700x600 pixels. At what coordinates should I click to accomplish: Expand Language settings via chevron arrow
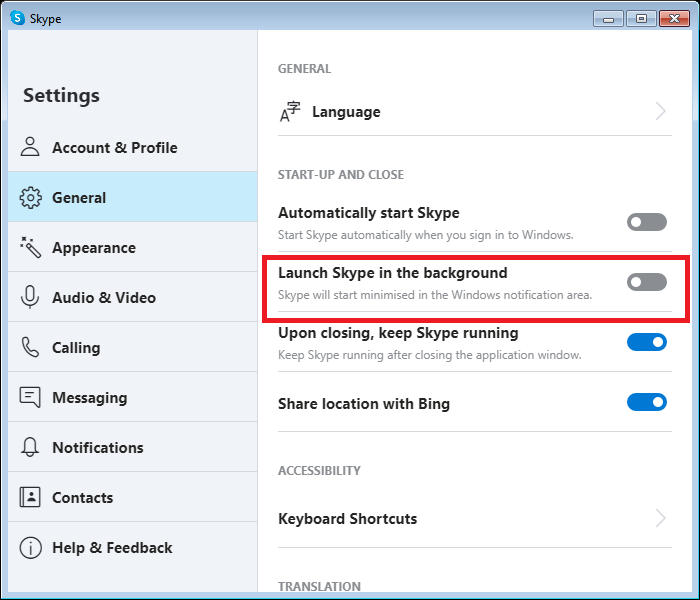(661, 111)
